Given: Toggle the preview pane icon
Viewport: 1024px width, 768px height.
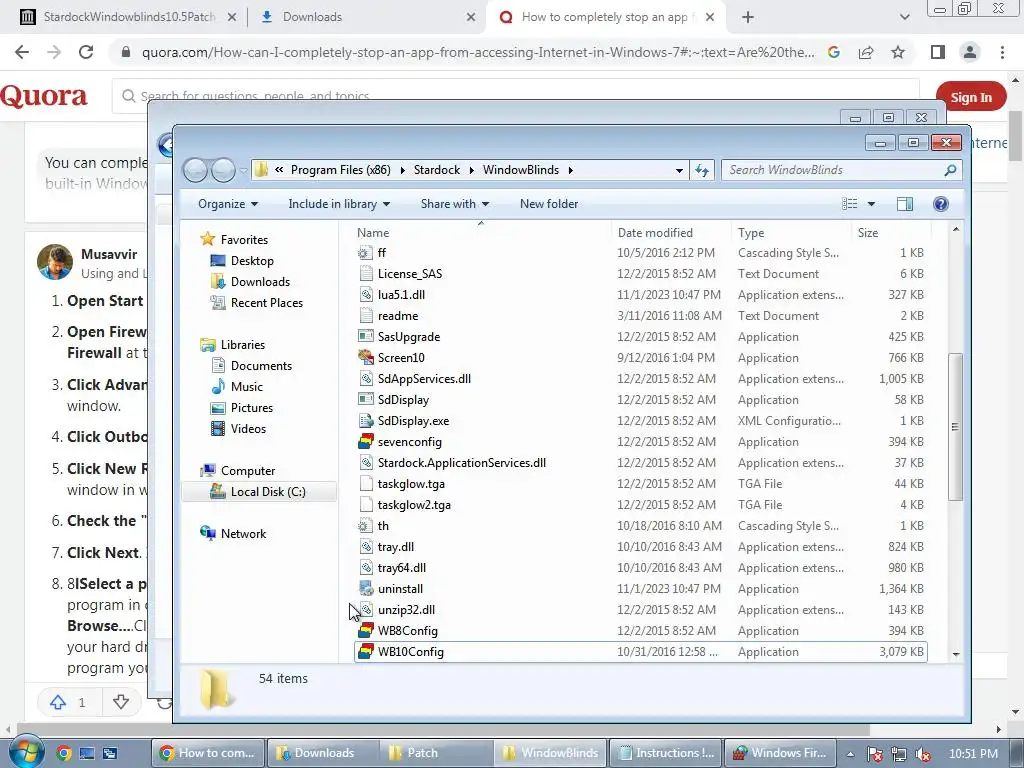Looking at the screenshot, I should [x=904, y=204].
